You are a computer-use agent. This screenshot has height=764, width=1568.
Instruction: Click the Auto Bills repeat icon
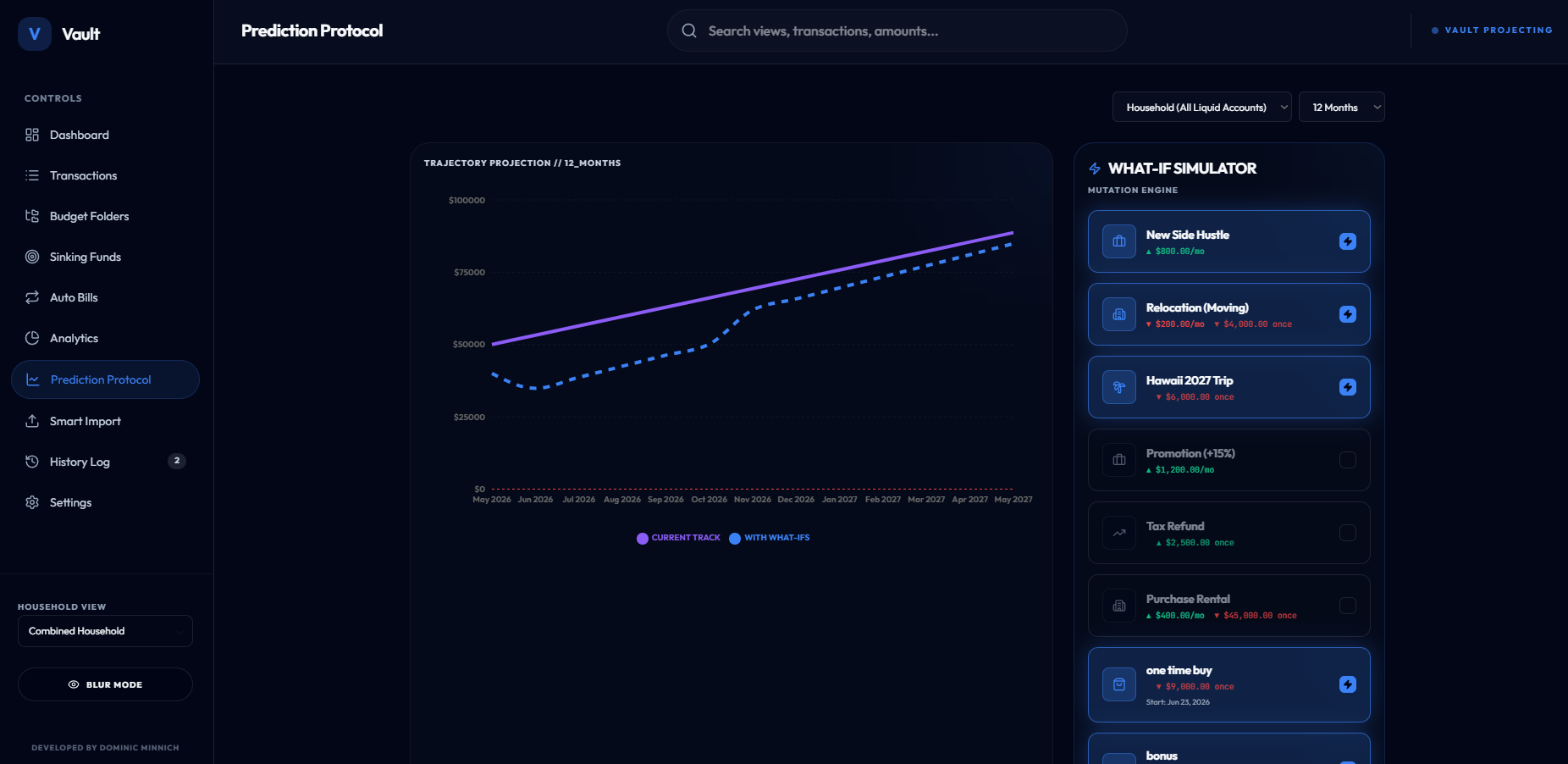click(x=32, y=297)
